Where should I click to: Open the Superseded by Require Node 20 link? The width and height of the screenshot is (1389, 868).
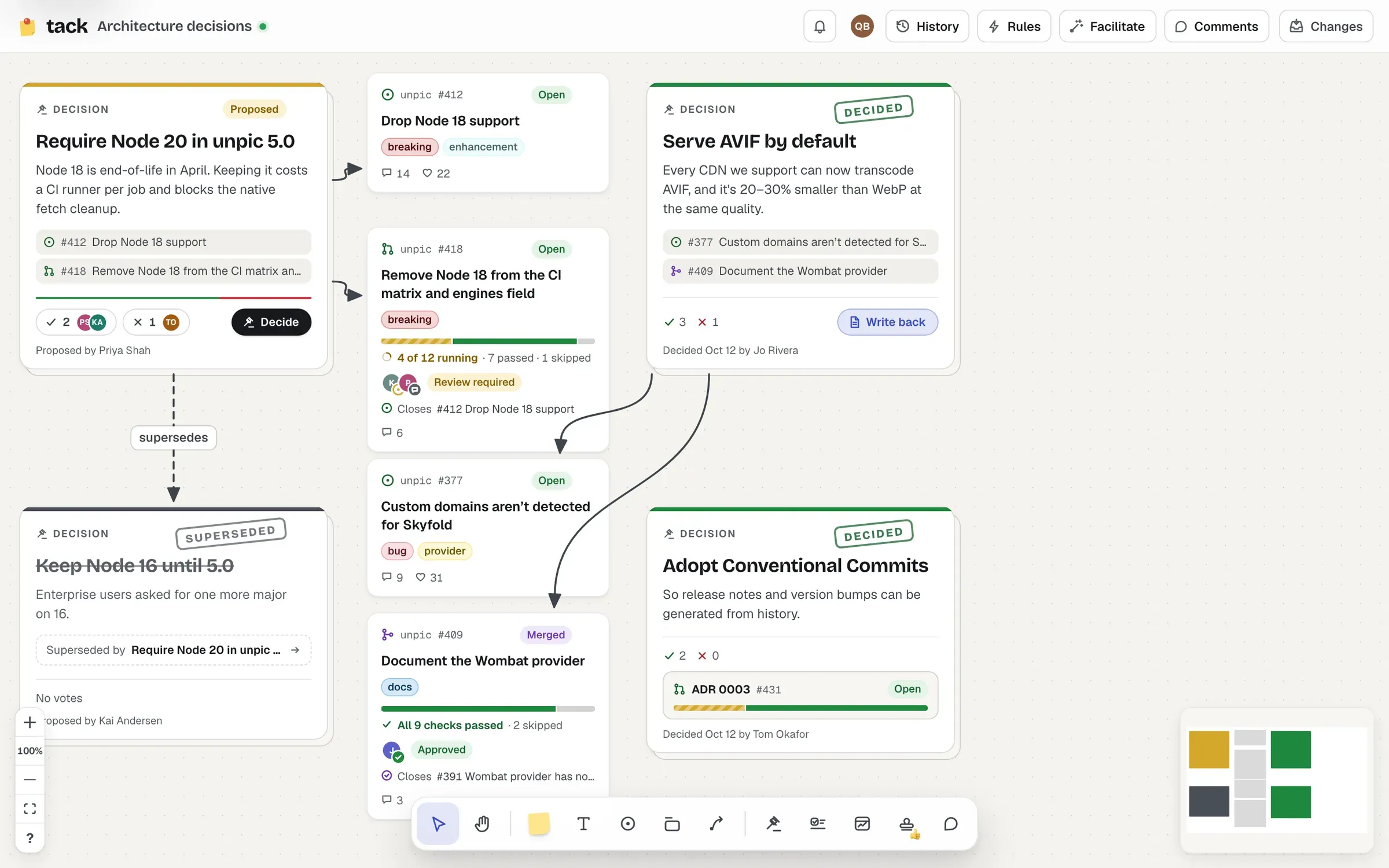[173, 650]
